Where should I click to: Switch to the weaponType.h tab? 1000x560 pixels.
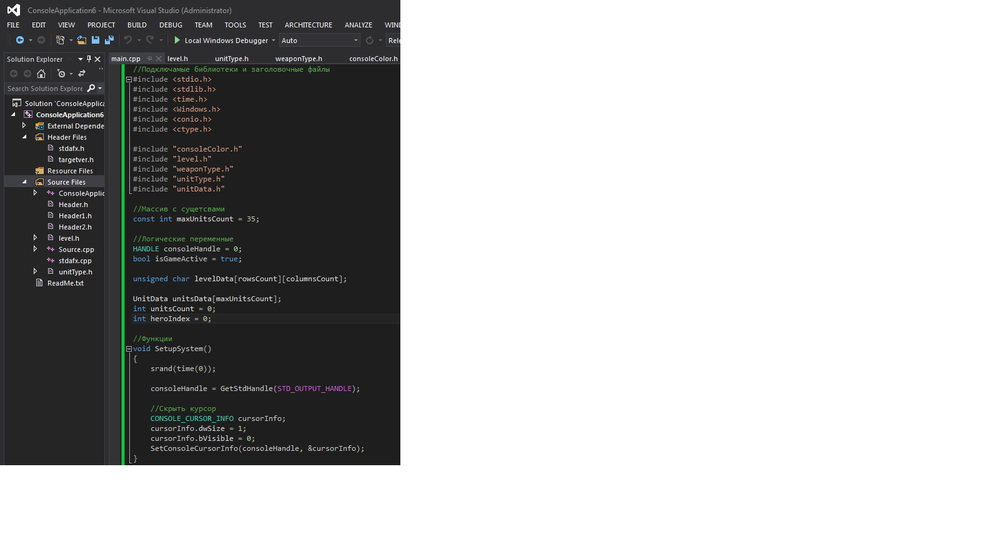point(298,59)
